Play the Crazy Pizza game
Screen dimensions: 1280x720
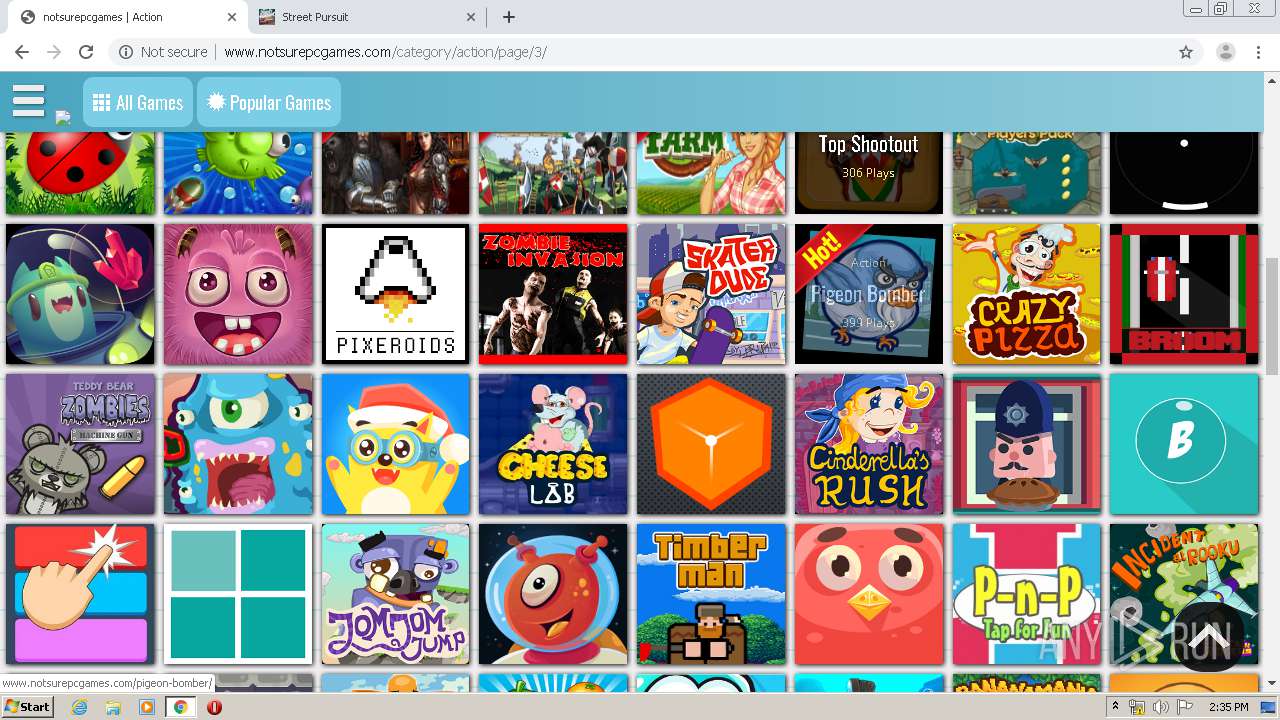click(x=1027, y=294)
